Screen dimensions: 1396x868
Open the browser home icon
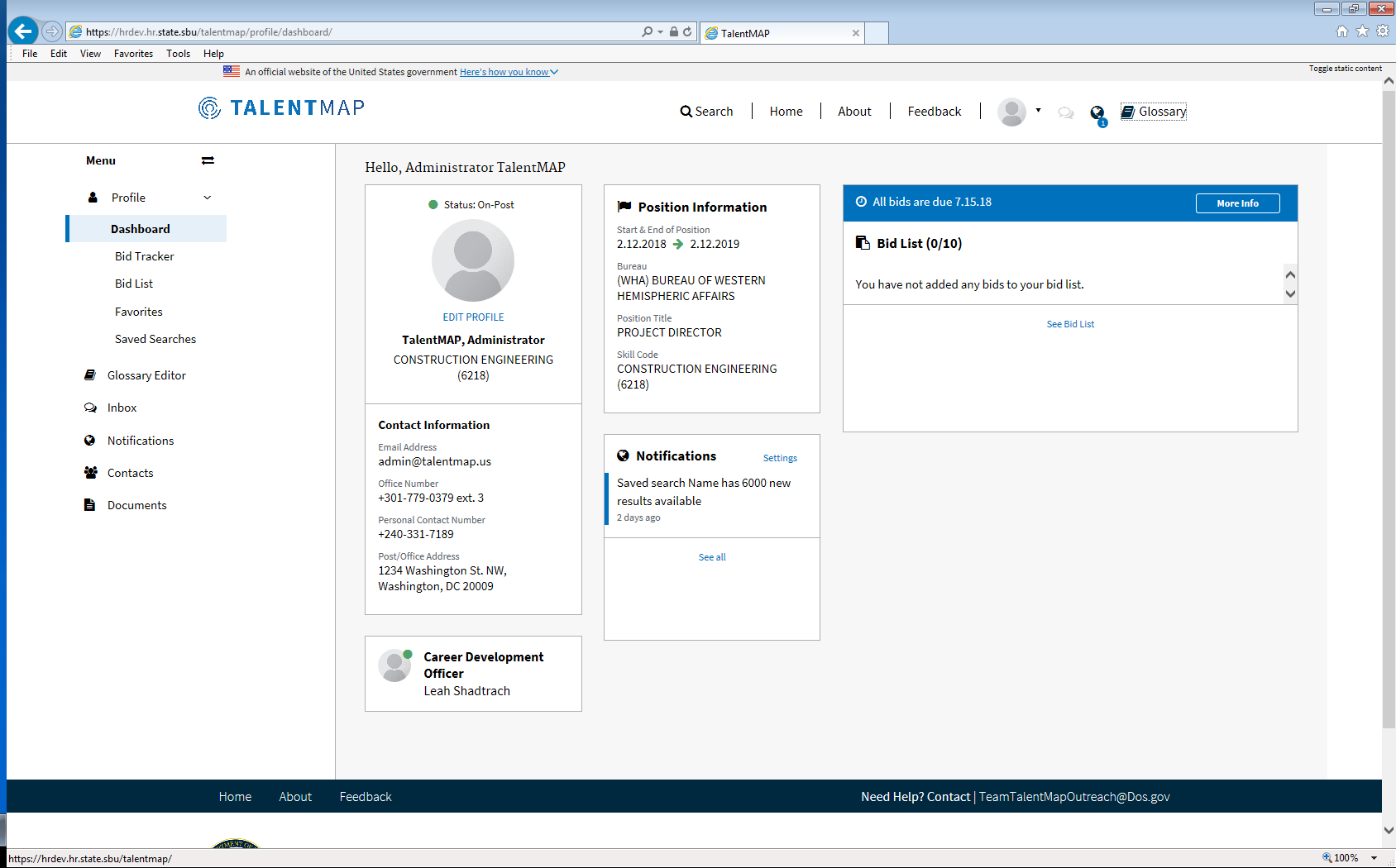point(1341,31)
